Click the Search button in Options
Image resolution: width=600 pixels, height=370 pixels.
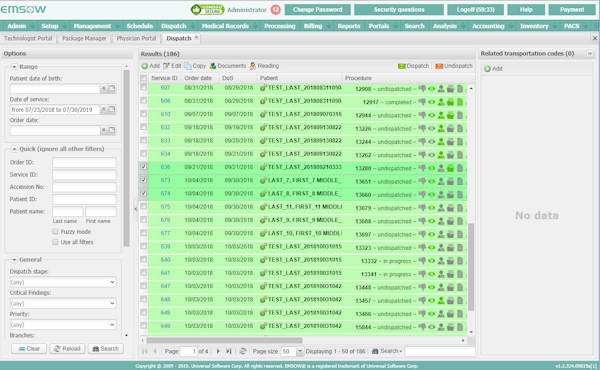click(106, 349)
